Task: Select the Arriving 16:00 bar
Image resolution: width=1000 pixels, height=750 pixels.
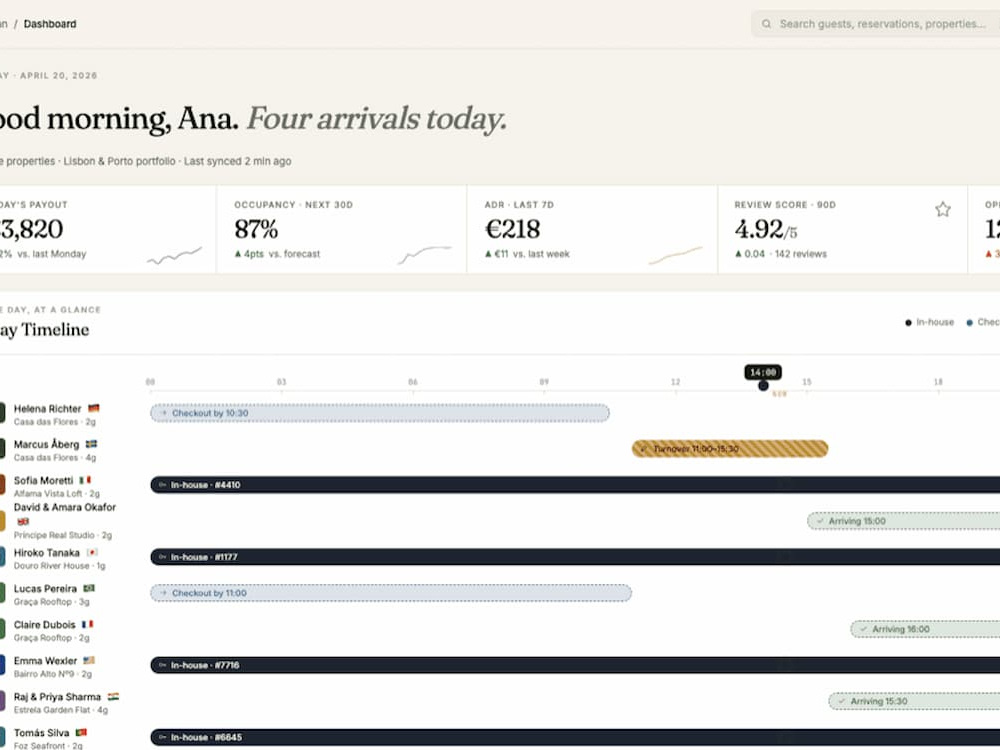Action: tap(925, 629)
